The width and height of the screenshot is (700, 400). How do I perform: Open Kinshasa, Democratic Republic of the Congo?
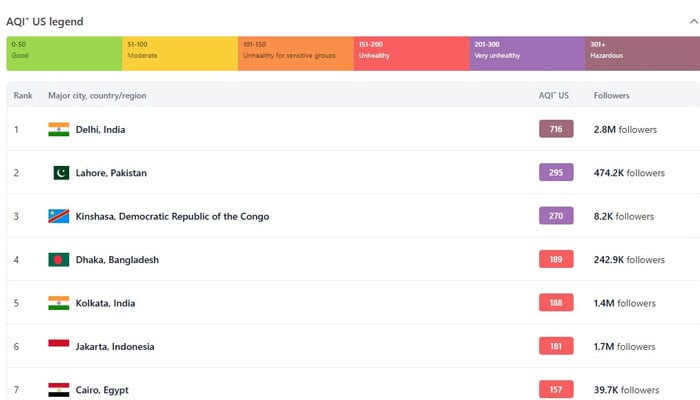pyautogui.click(x=172, y=216)
